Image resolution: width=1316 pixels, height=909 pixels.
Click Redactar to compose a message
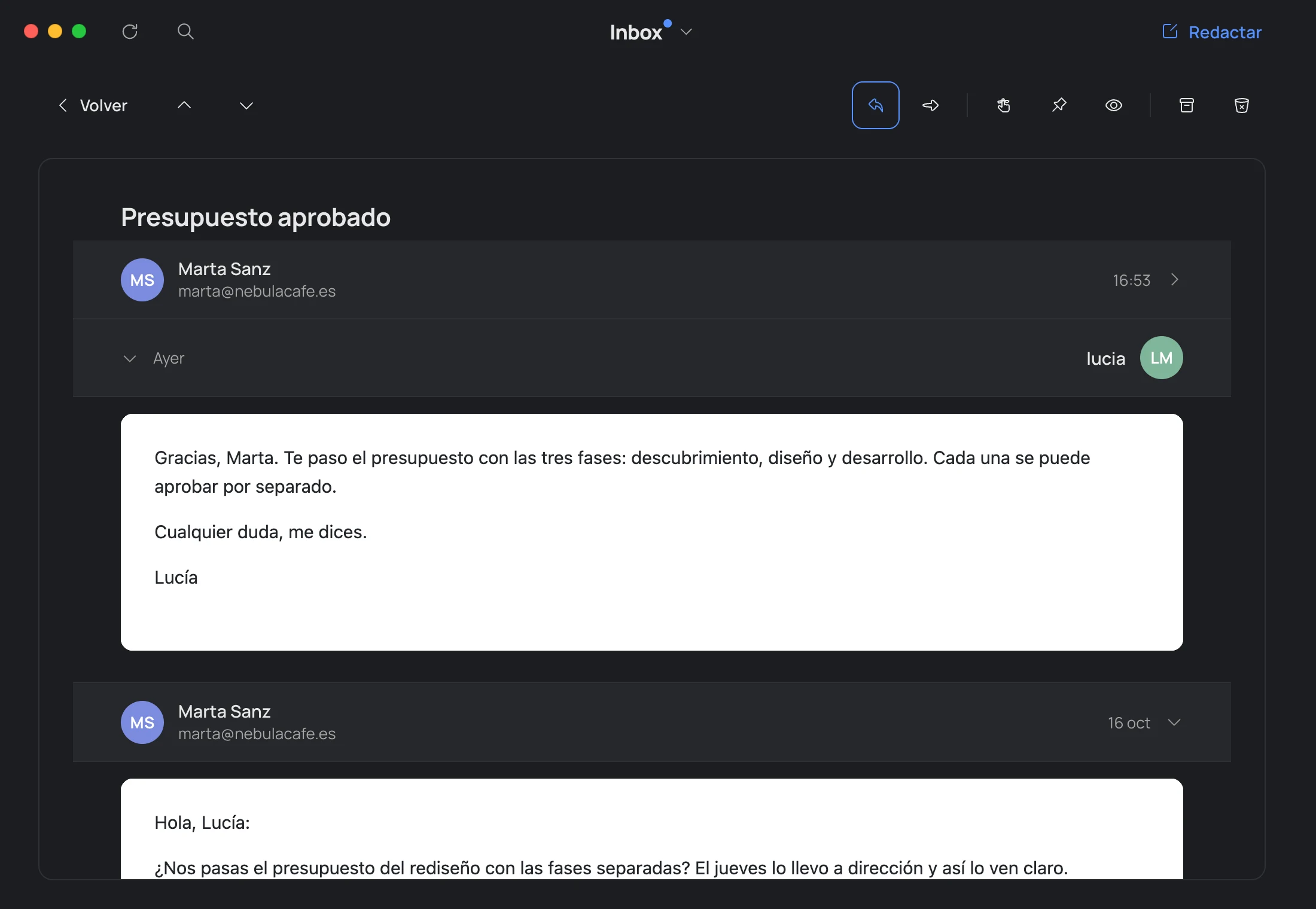click(1212, 32)
